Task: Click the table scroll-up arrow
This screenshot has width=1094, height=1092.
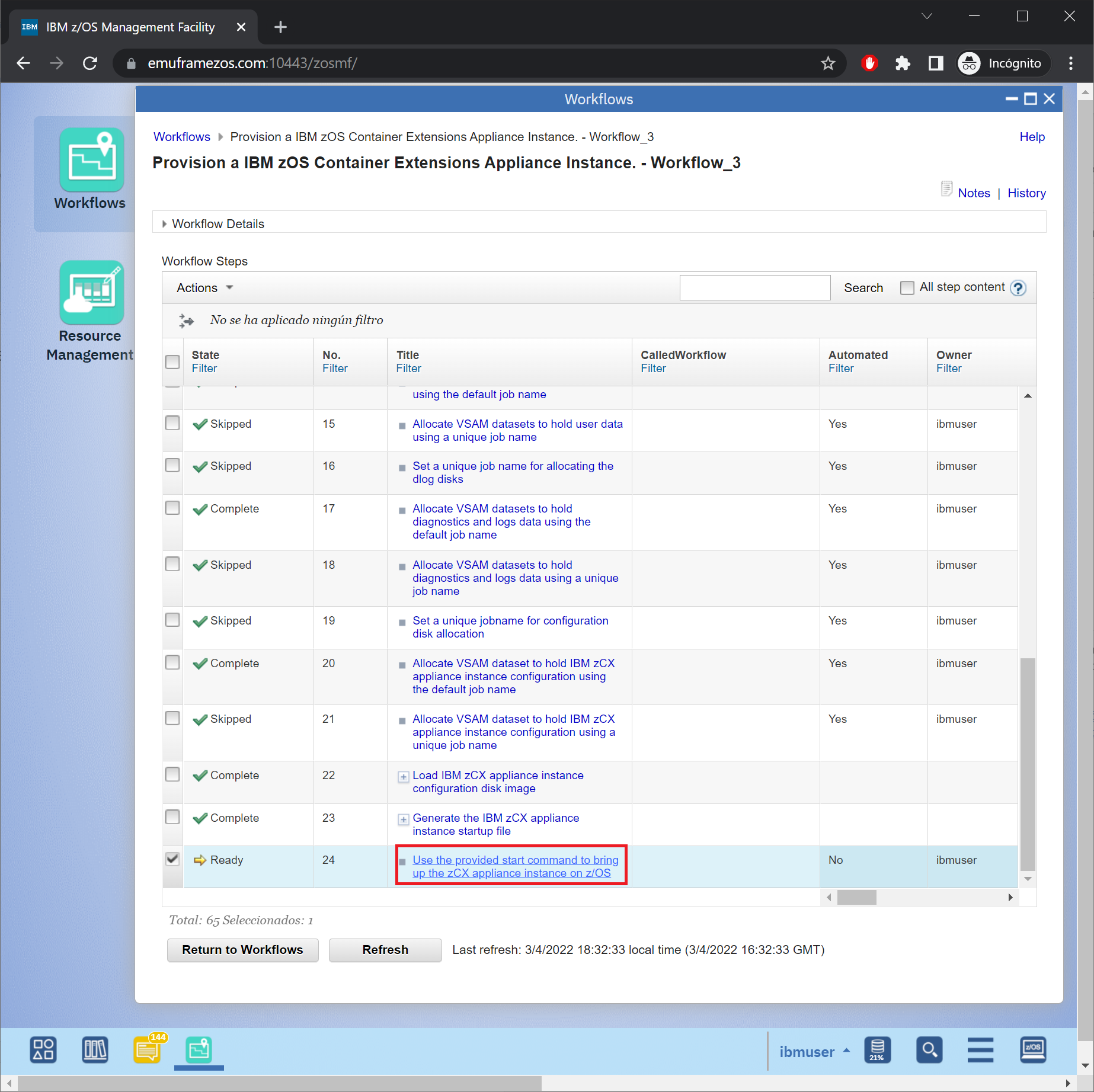Action: coord(1028,396)
